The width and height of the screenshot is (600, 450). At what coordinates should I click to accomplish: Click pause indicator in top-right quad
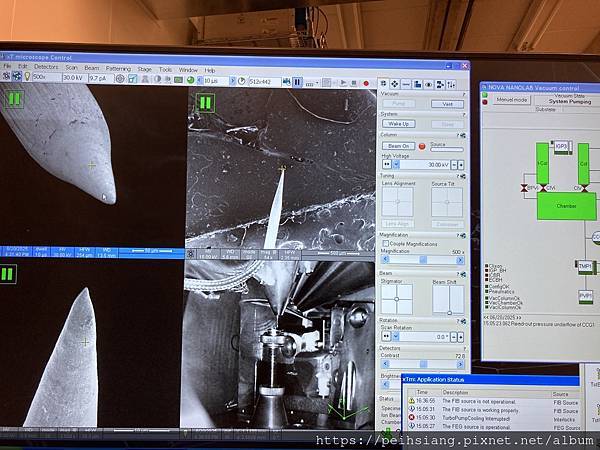pos(205,103)
